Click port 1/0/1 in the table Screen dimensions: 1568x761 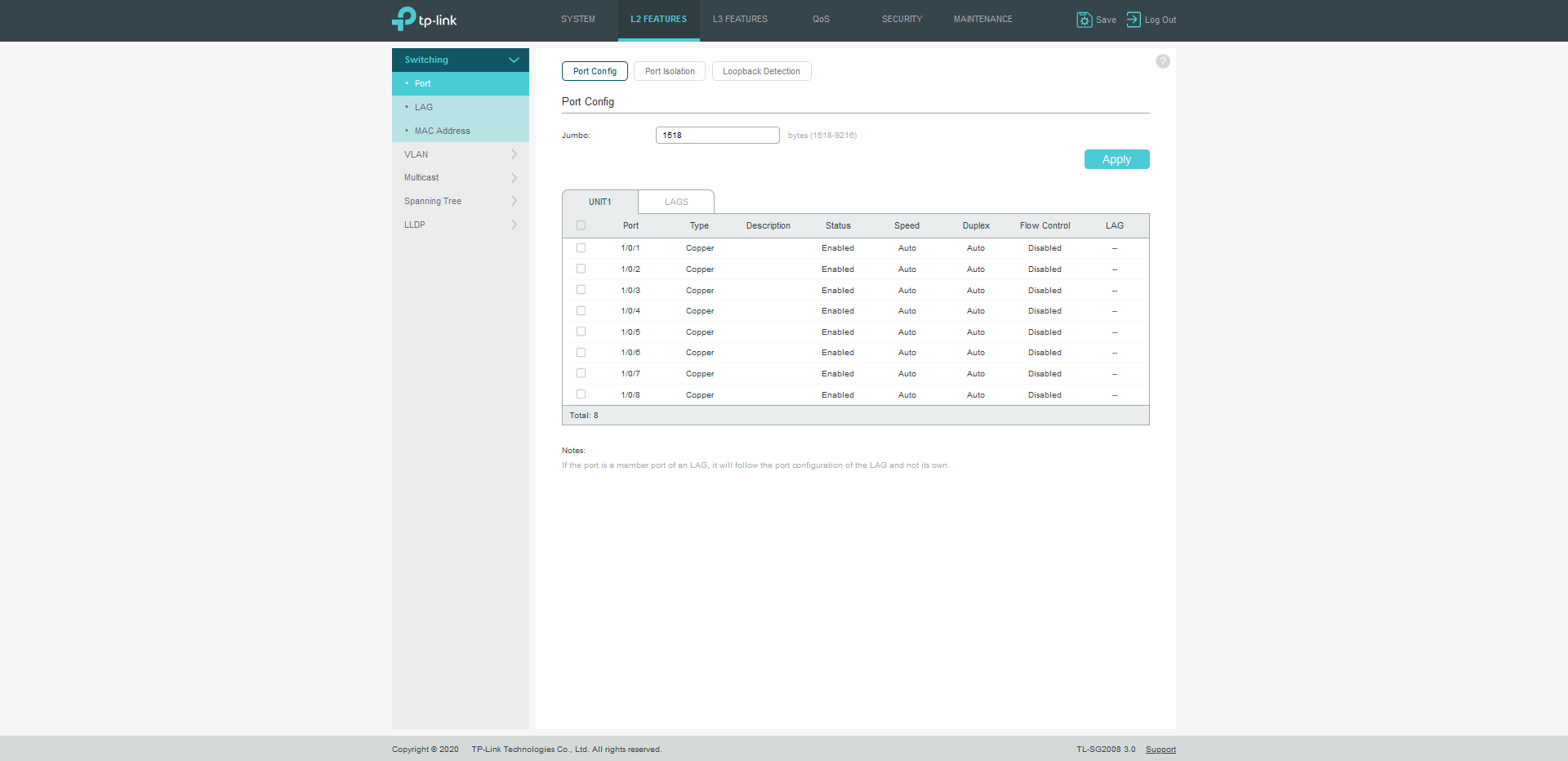(x=630, y=248)
